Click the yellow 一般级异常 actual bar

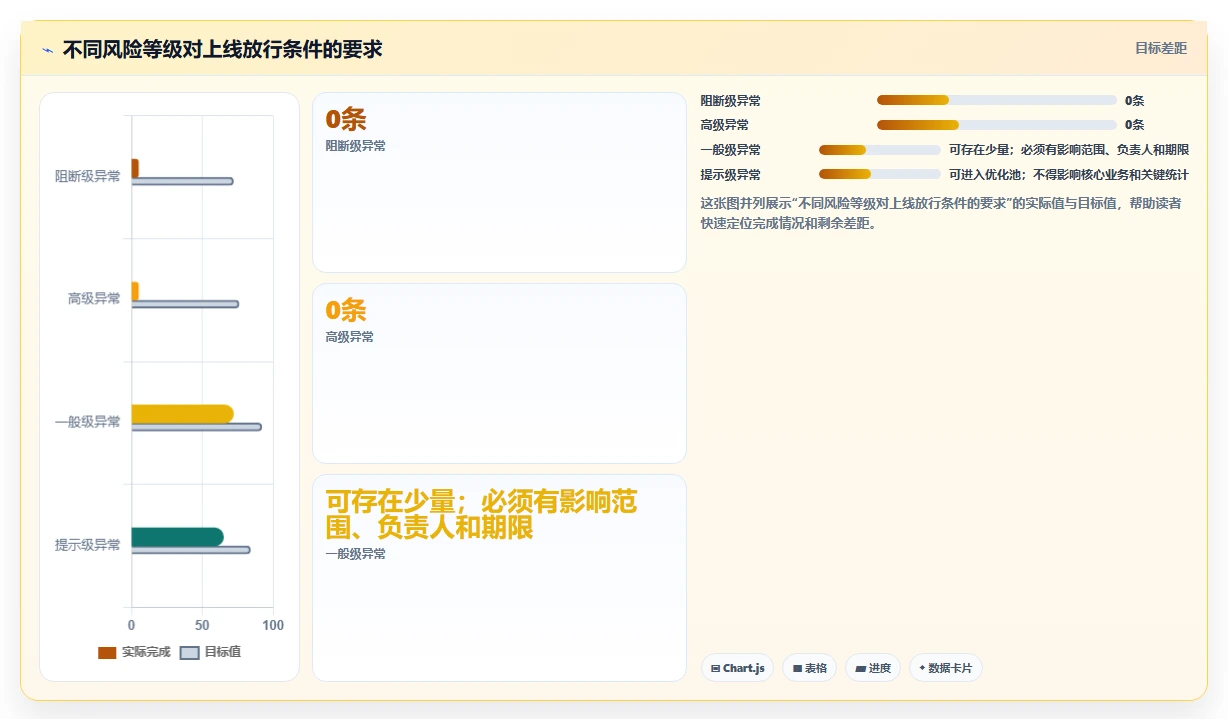182,414
